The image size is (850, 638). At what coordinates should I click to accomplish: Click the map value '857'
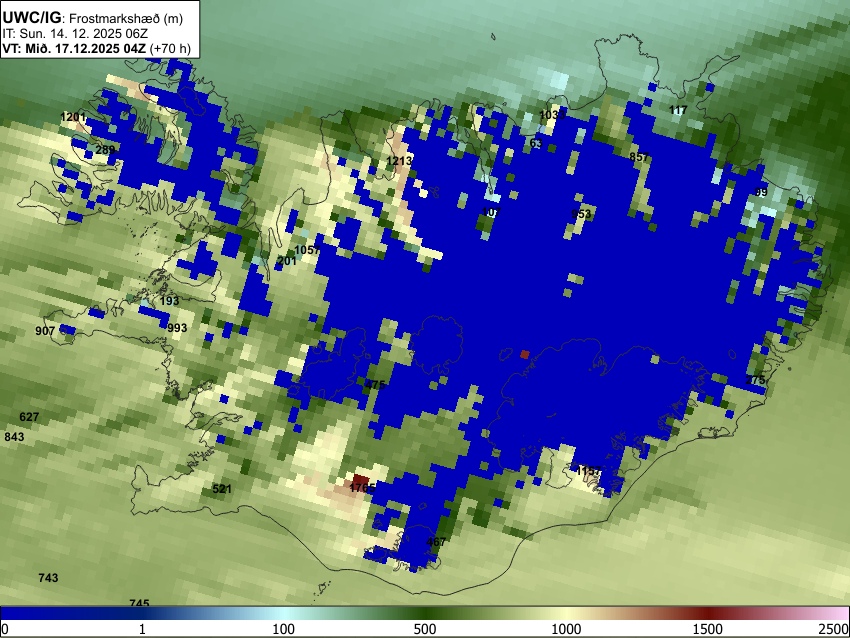tap(639, 157)
